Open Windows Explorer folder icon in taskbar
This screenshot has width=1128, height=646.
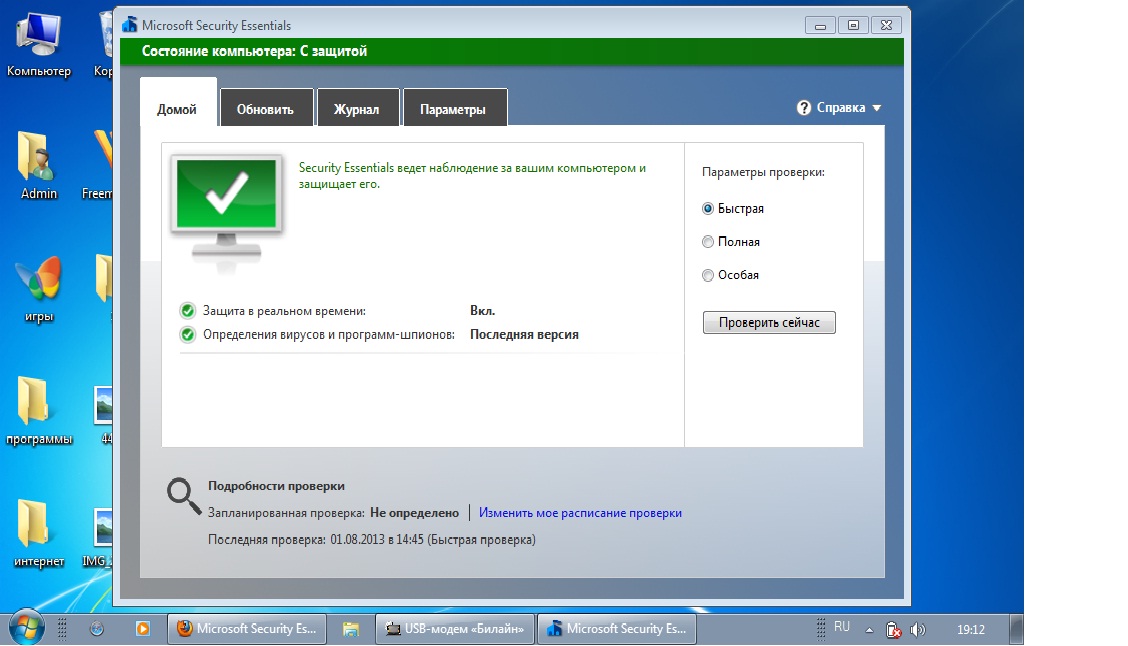[350, 629]
